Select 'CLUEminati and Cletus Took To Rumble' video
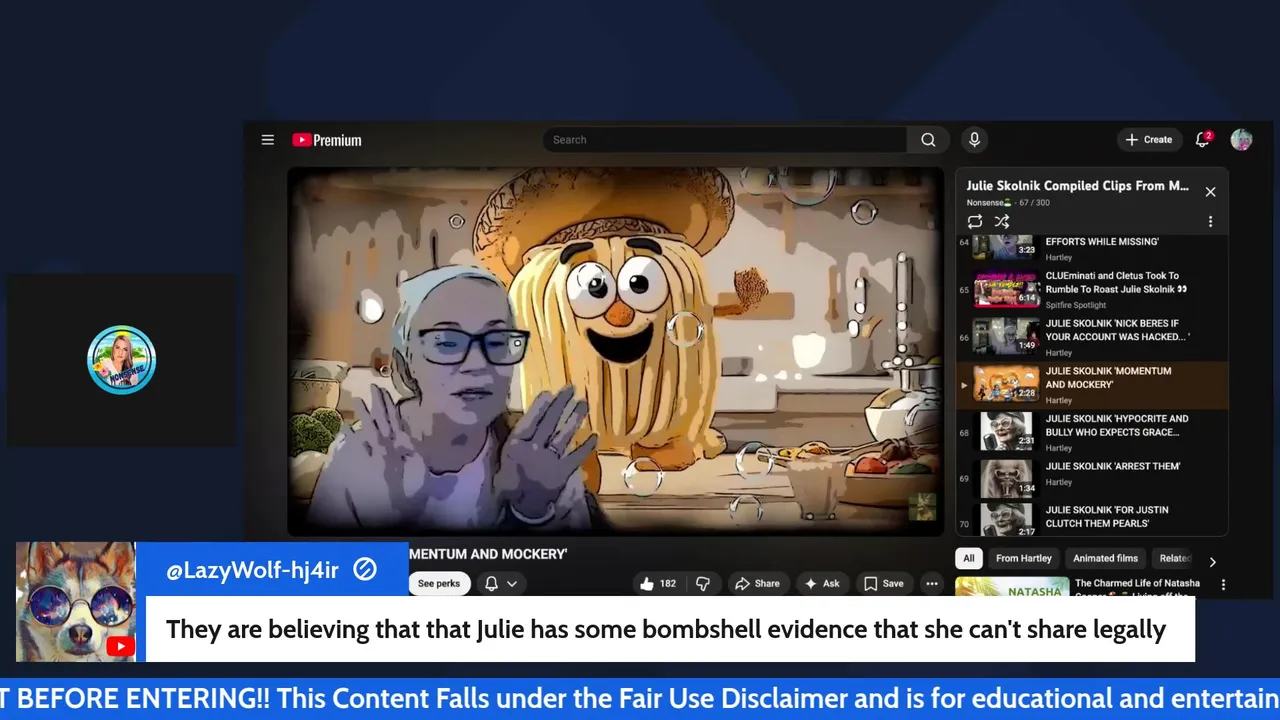This screenshot has height=720, width=1280. [1092, 289]
